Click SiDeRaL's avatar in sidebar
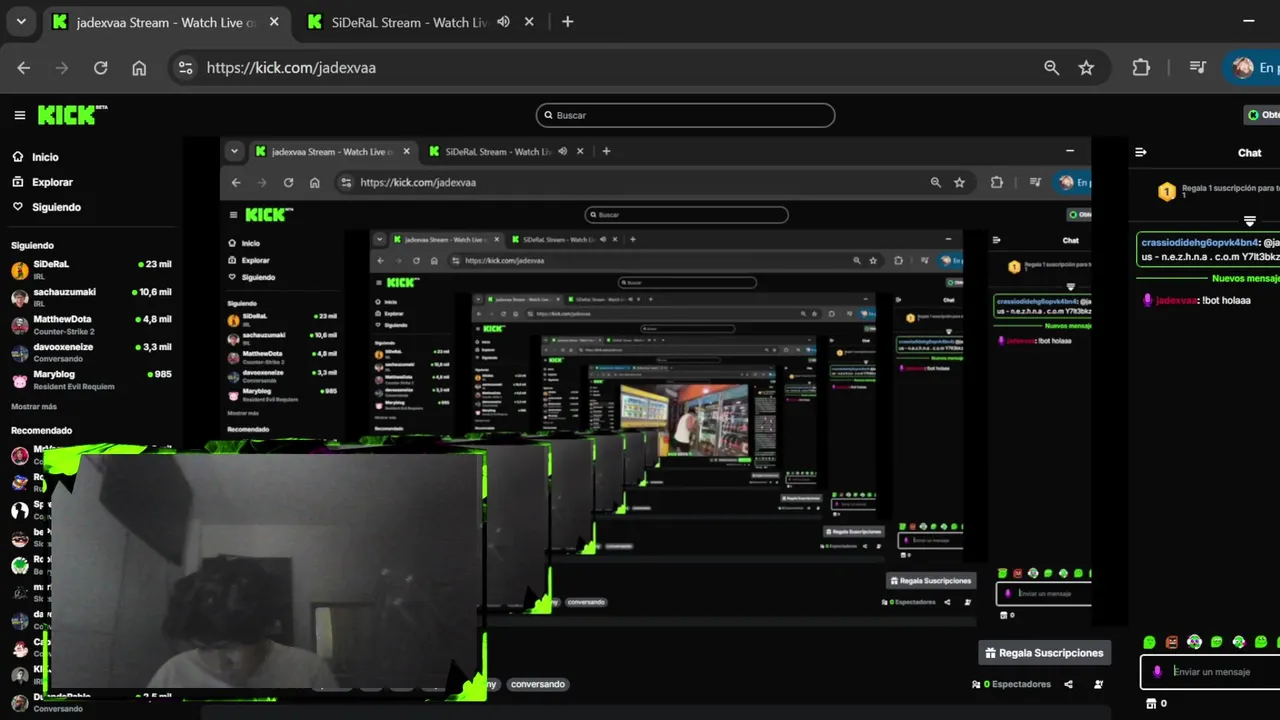 coord(19,270)
